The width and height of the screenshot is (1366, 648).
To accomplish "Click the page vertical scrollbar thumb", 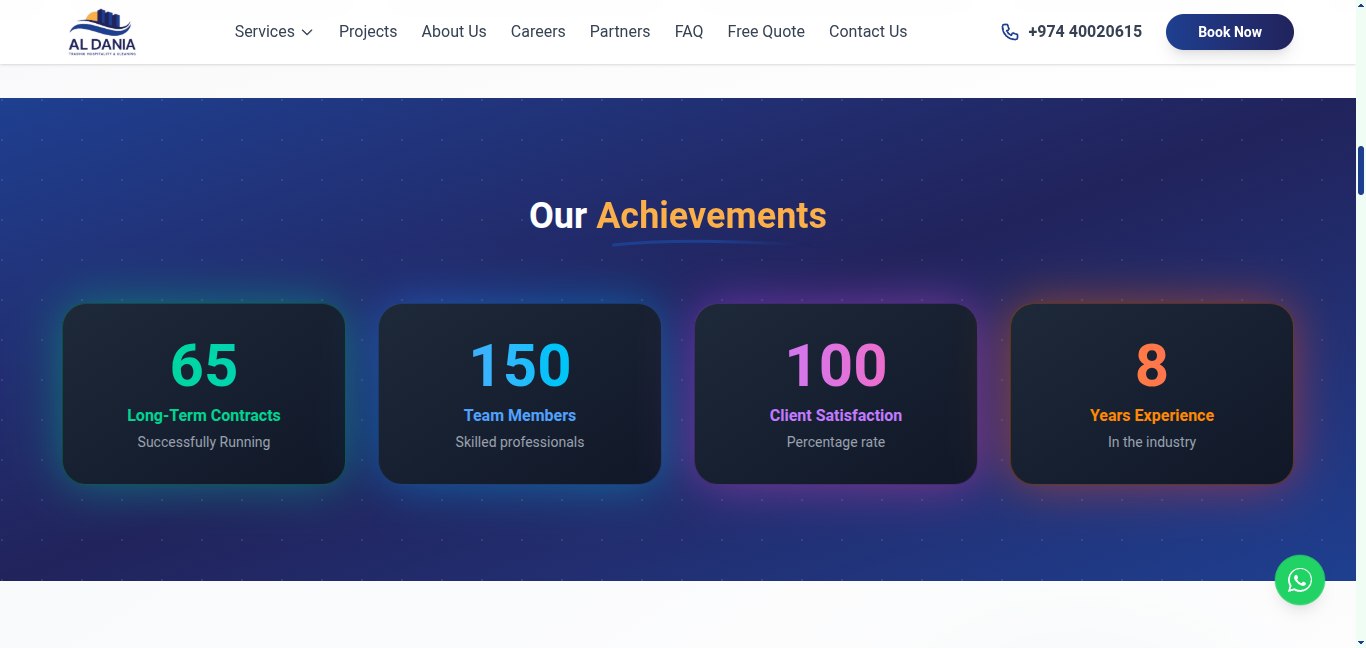I will point(1360,170).
